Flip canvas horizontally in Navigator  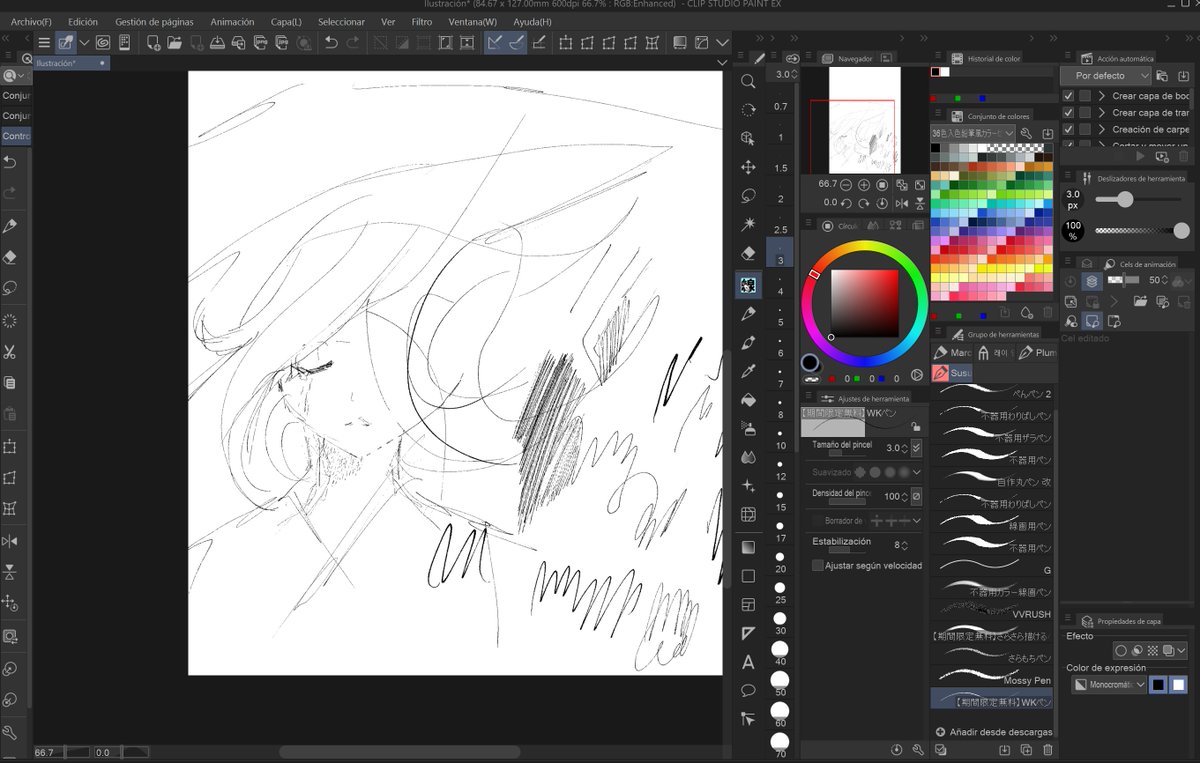click(901, 202)
